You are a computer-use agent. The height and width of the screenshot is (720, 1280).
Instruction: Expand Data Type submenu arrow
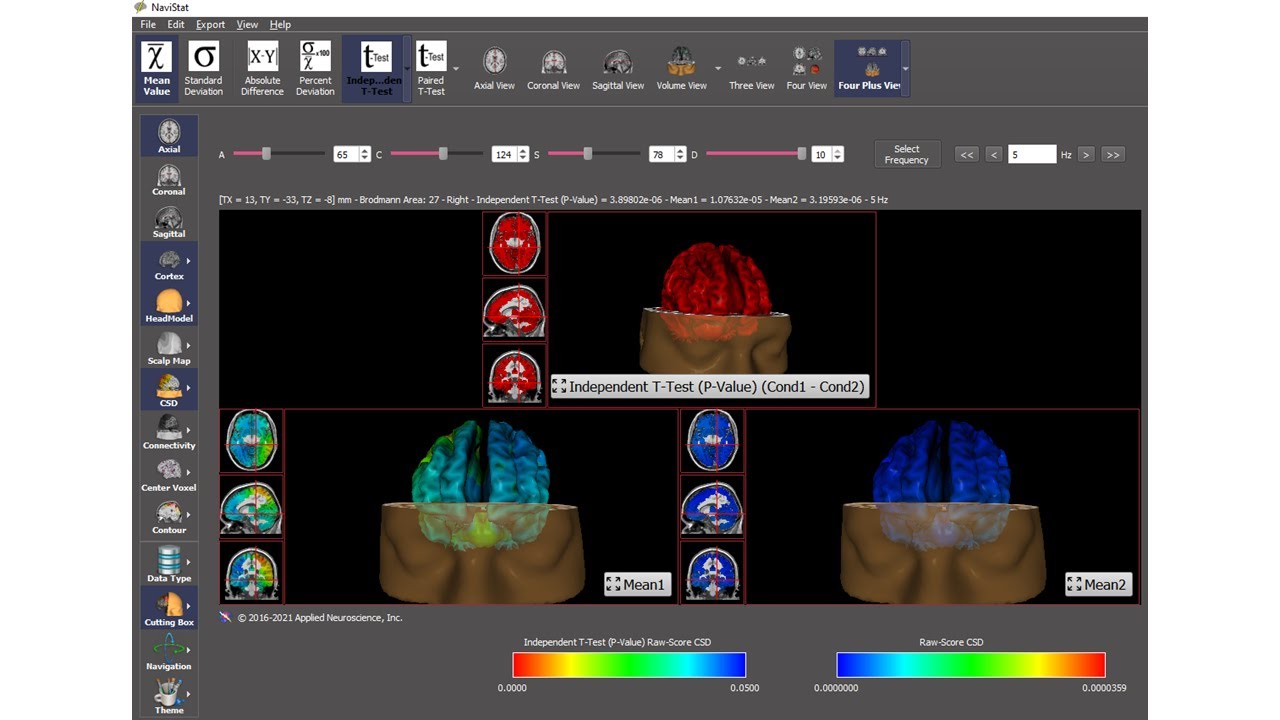(188, 562)
